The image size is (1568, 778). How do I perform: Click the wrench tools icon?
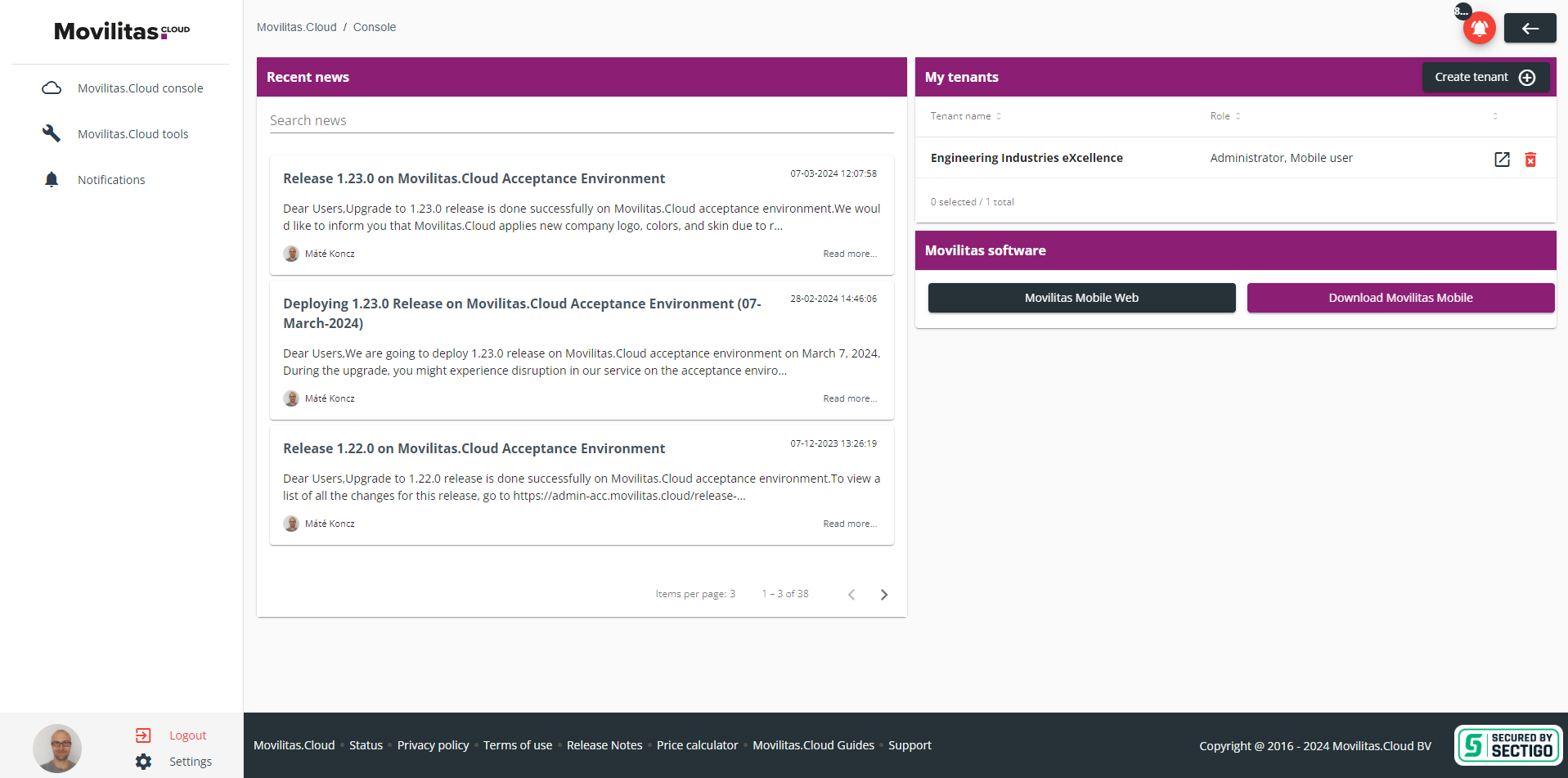[x=52, y=133]
